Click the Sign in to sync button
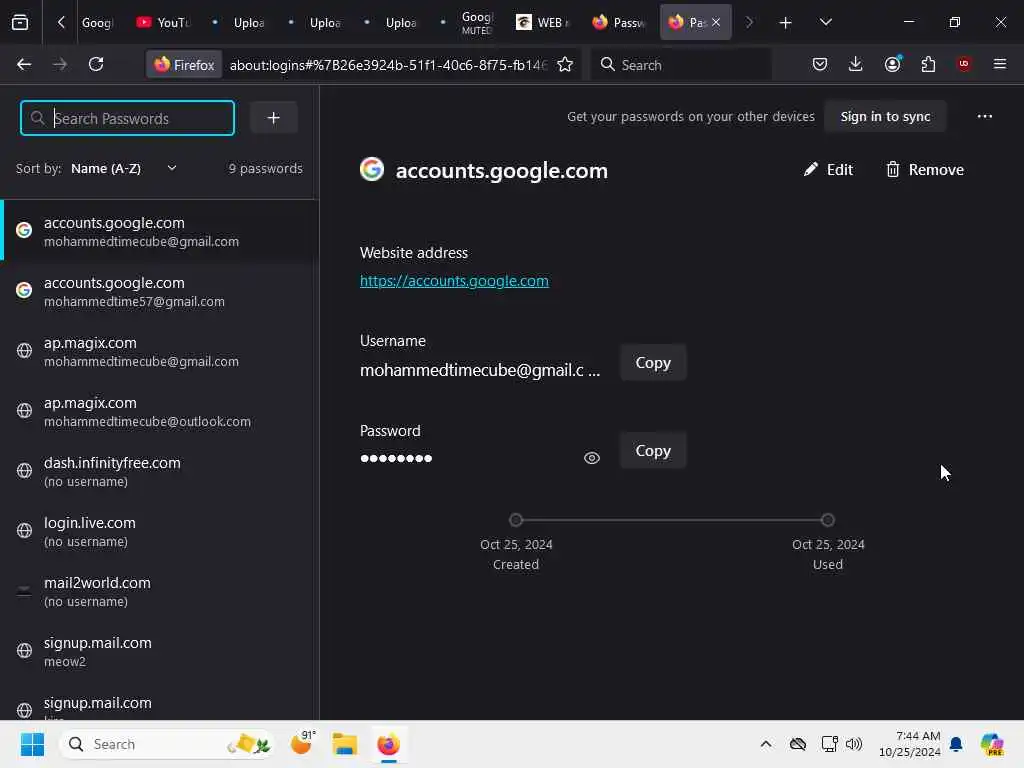The height and width of the screenshot is (768, 1024). [885, 116]
